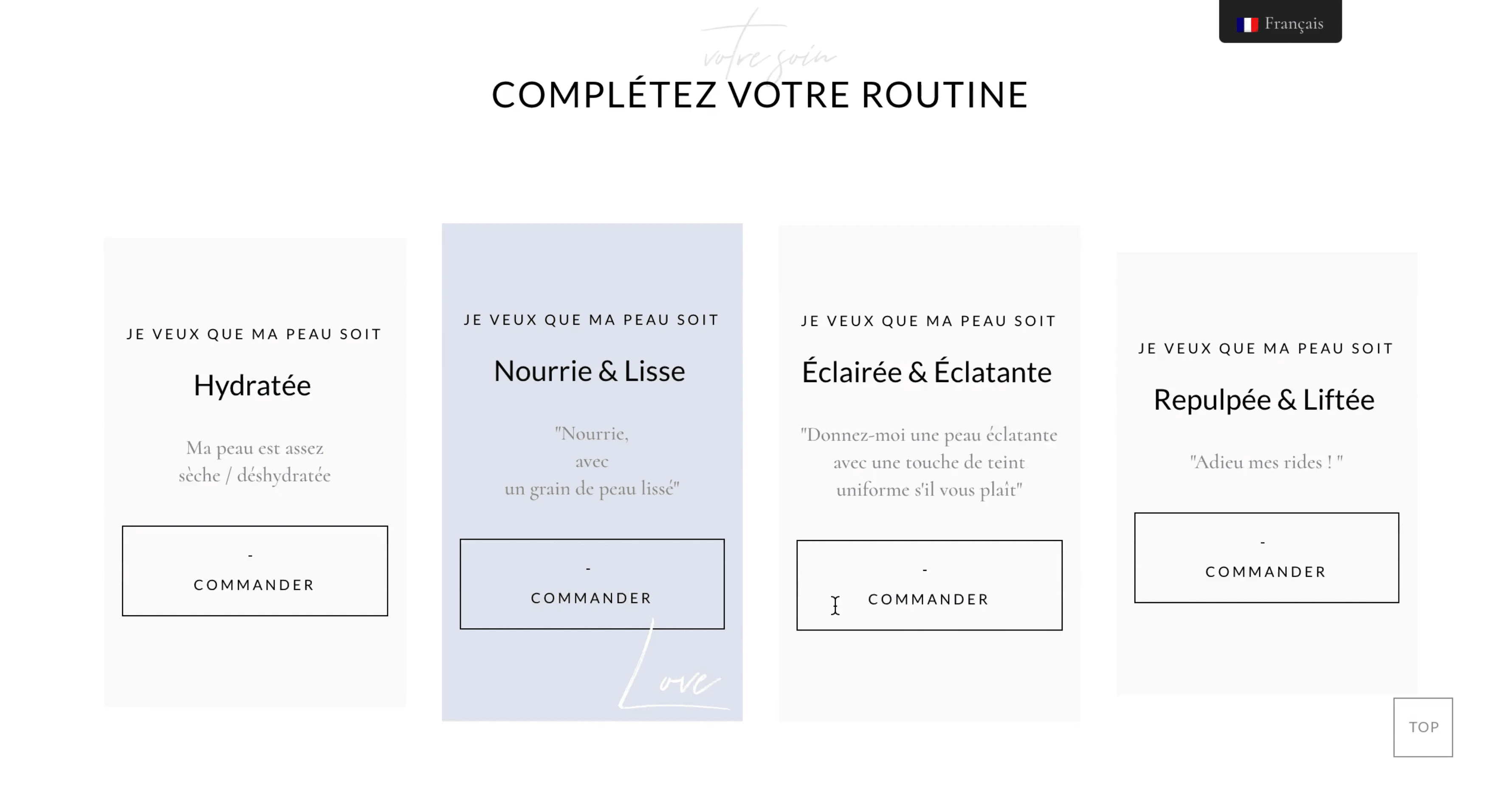
Task: Click the 'un grain de peau lissé' quote
Action: click(x=592, y=489)
